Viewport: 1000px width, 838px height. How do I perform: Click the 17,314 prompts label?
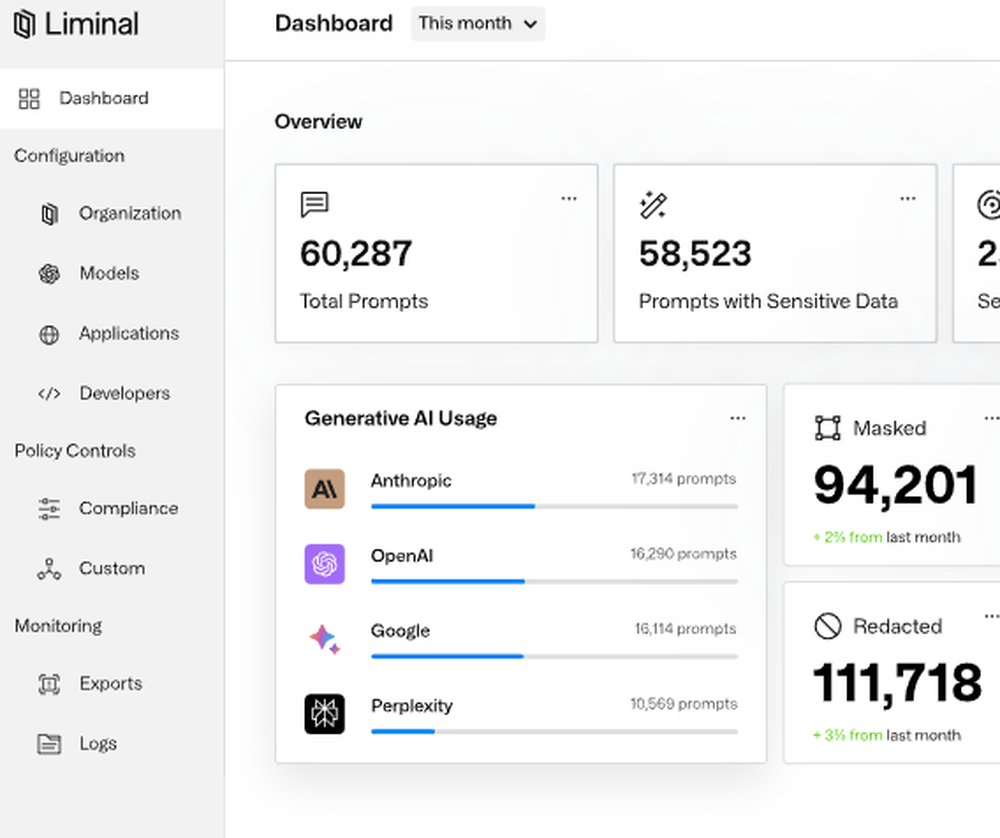click(684, 479)
